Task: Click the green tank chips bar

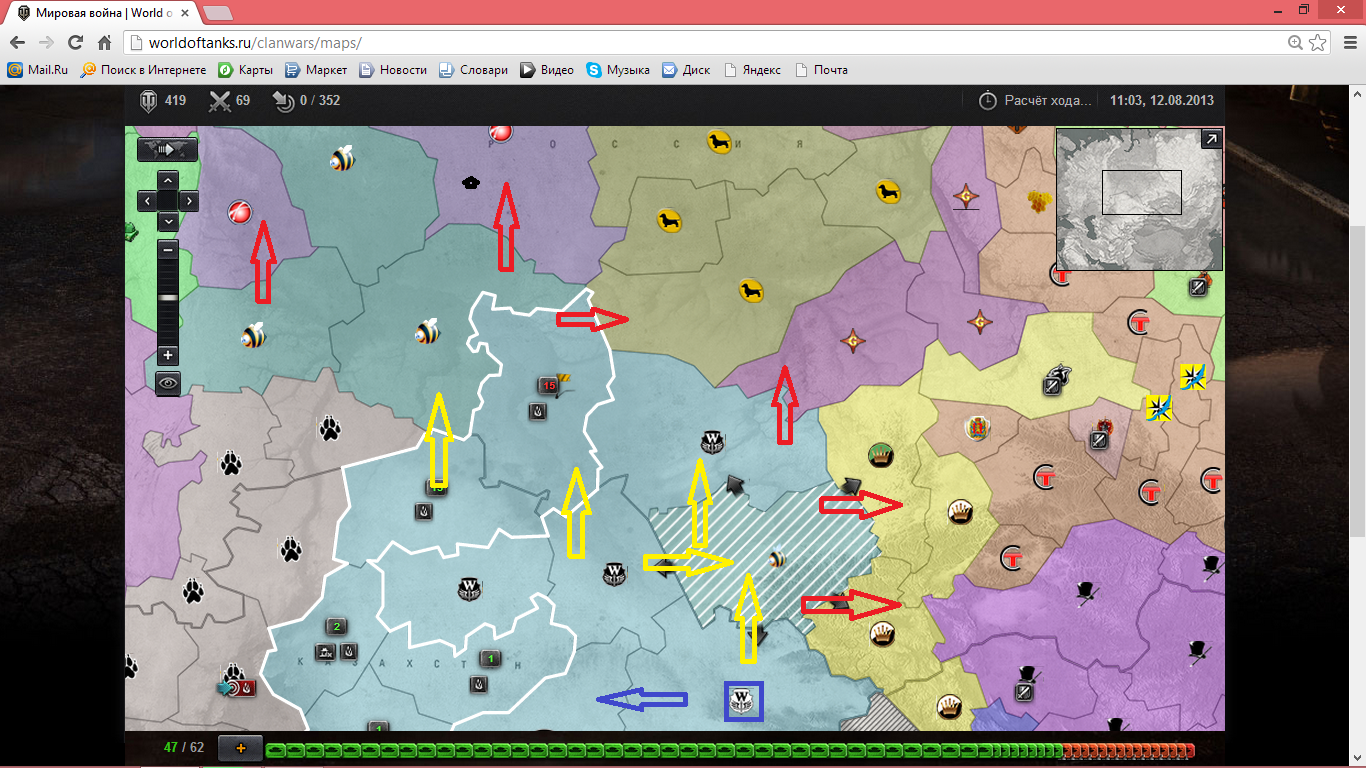Action: [664, 750]
